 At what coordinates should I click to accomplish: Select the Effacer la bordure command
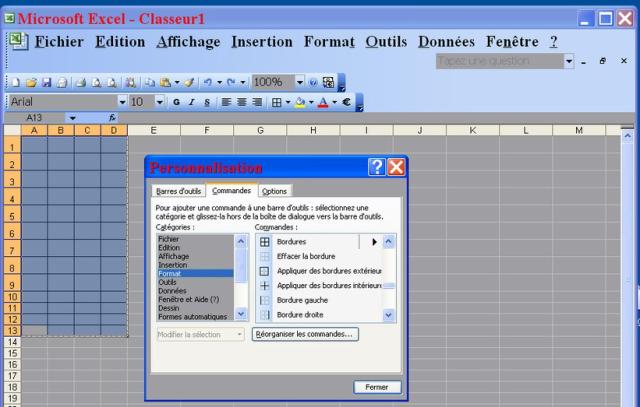(319, 256)
